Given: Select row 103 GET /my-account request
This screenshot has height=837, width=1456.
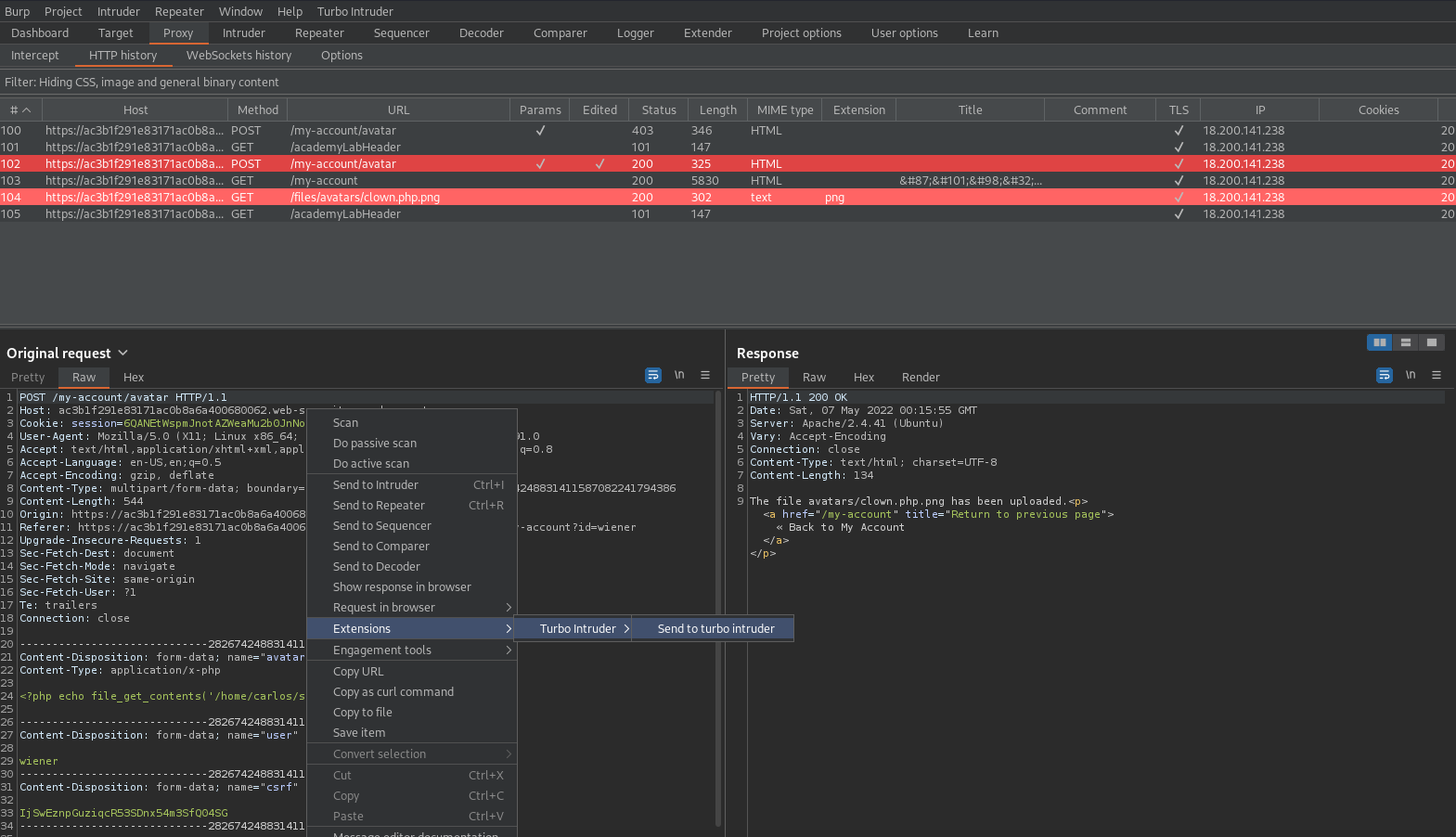Looking at the screenshot, I should pyautogui.click(x=728, y=181).
